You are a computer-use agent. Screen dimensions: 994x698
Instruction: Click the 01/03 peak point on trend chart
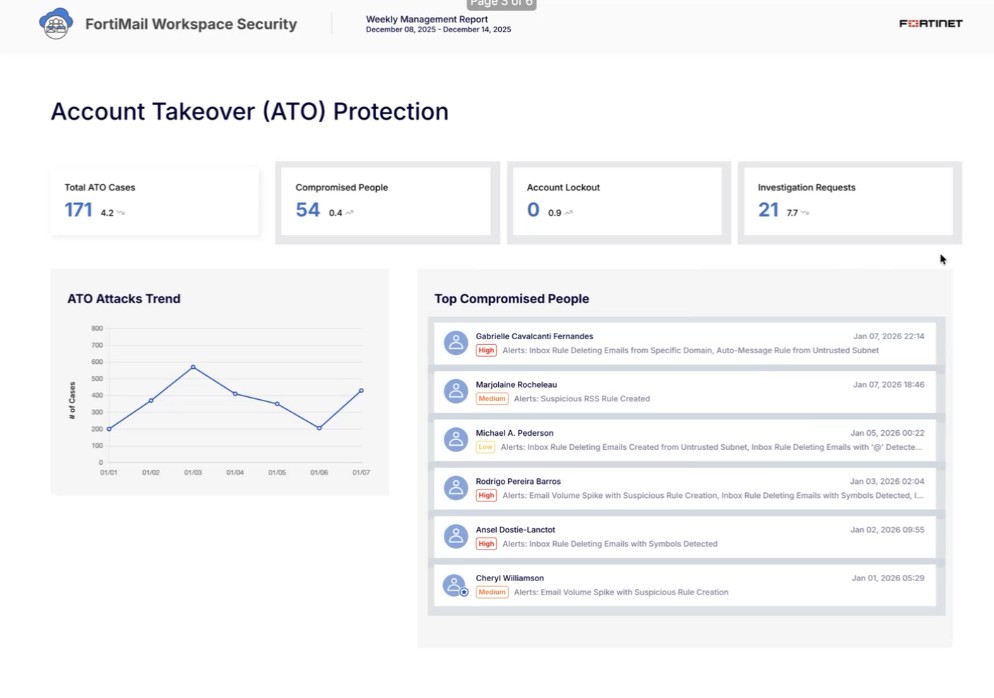click(193, 367)
